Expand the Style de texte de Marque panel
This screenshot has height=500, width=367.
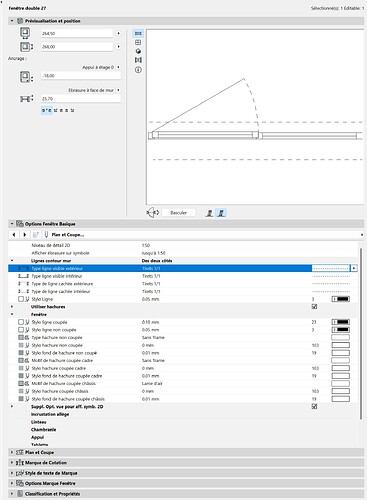(x=12, y=473)
